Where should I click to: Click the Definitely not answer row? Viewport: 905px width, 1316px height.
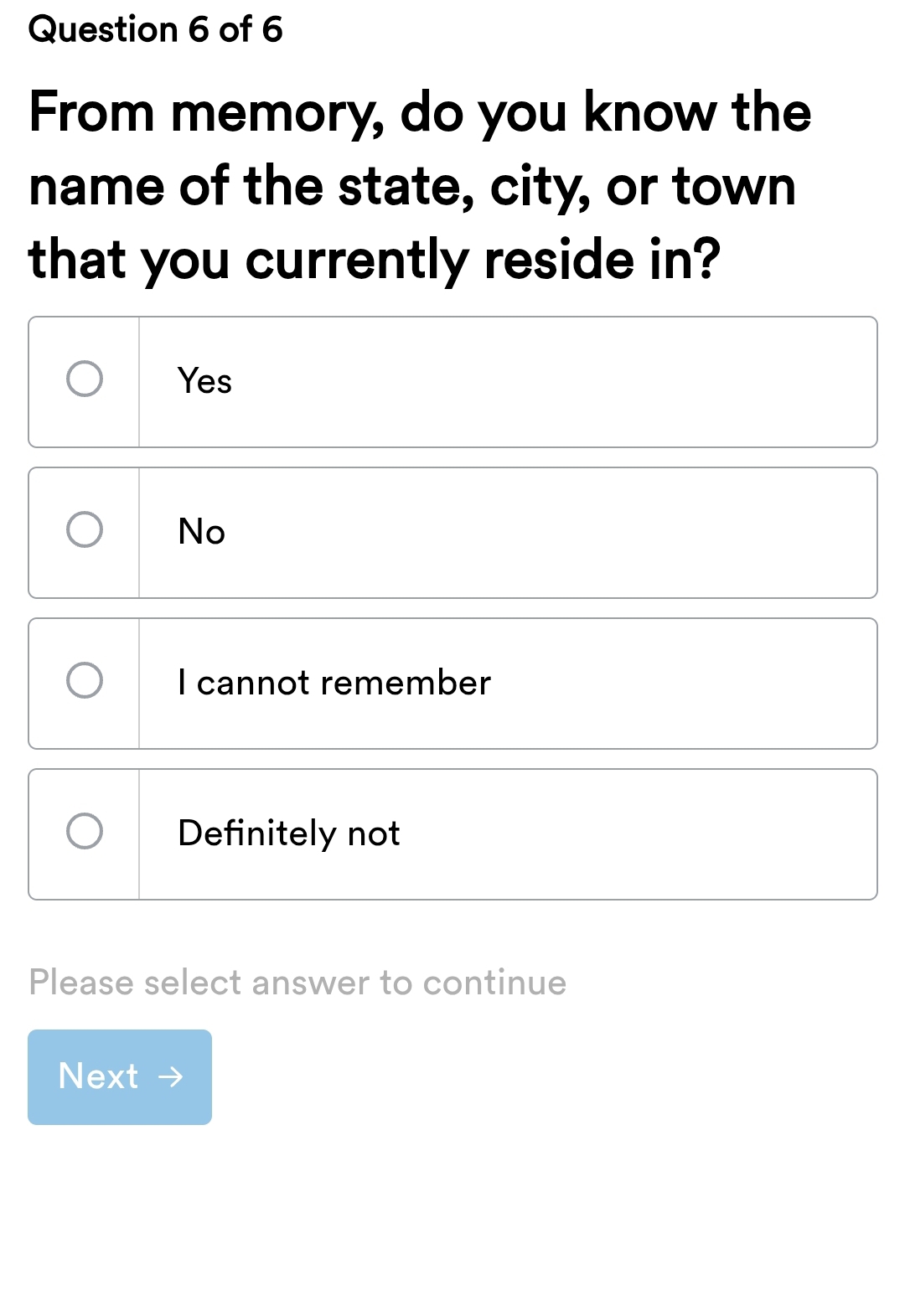452,832
